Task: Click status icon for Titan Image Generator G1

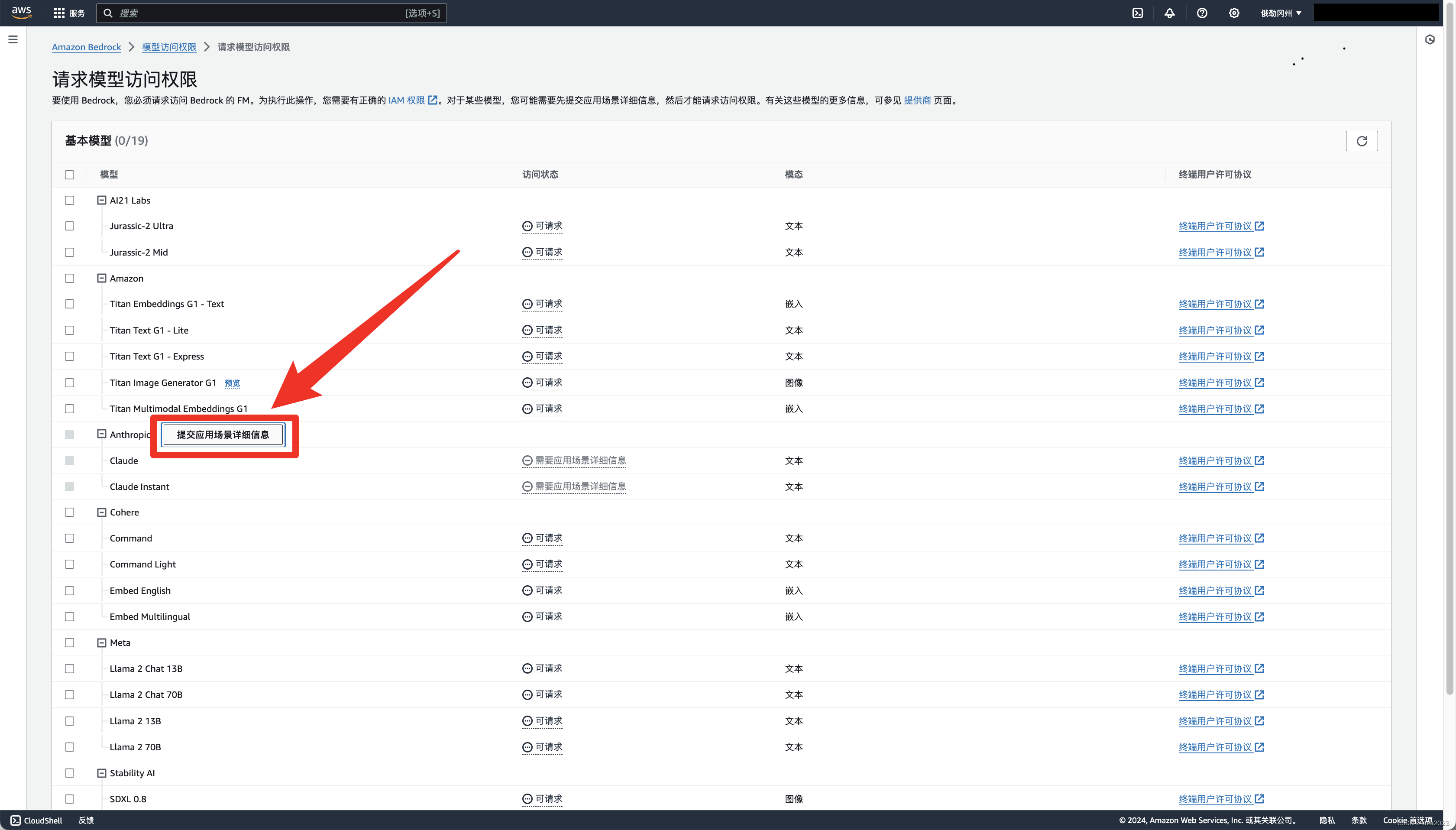Action: (527, 383)
